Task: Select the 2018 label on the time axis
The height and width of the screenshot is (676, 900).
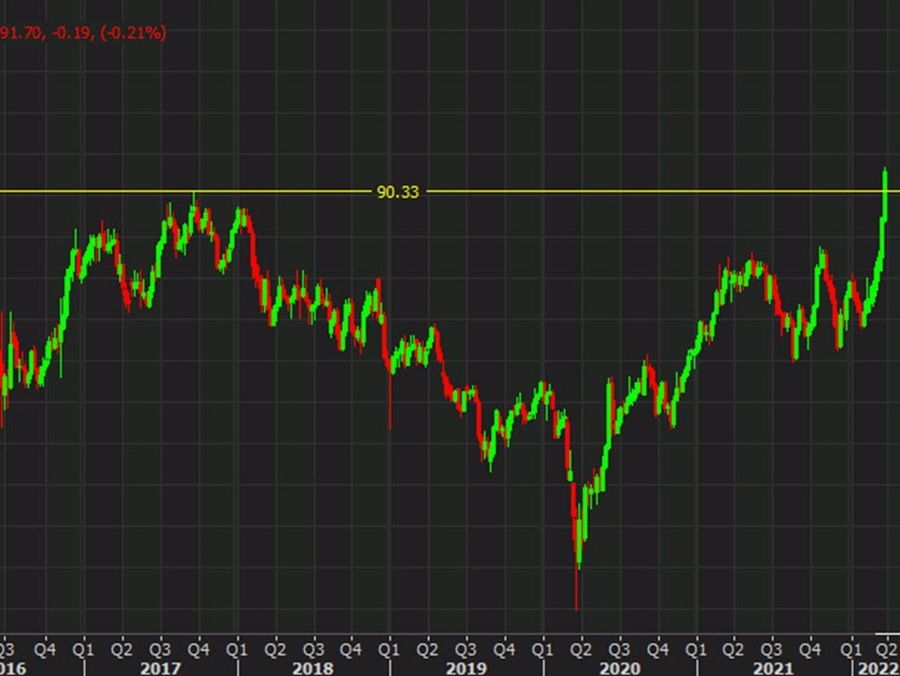Action: [x=312, y=667]
